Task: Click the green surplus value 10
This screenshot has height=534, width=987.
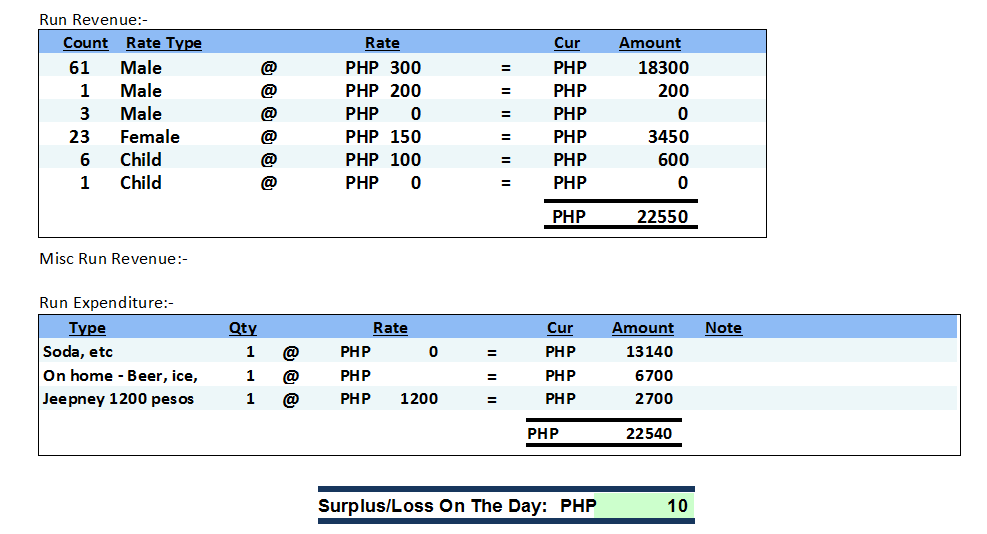Action: 677,506
